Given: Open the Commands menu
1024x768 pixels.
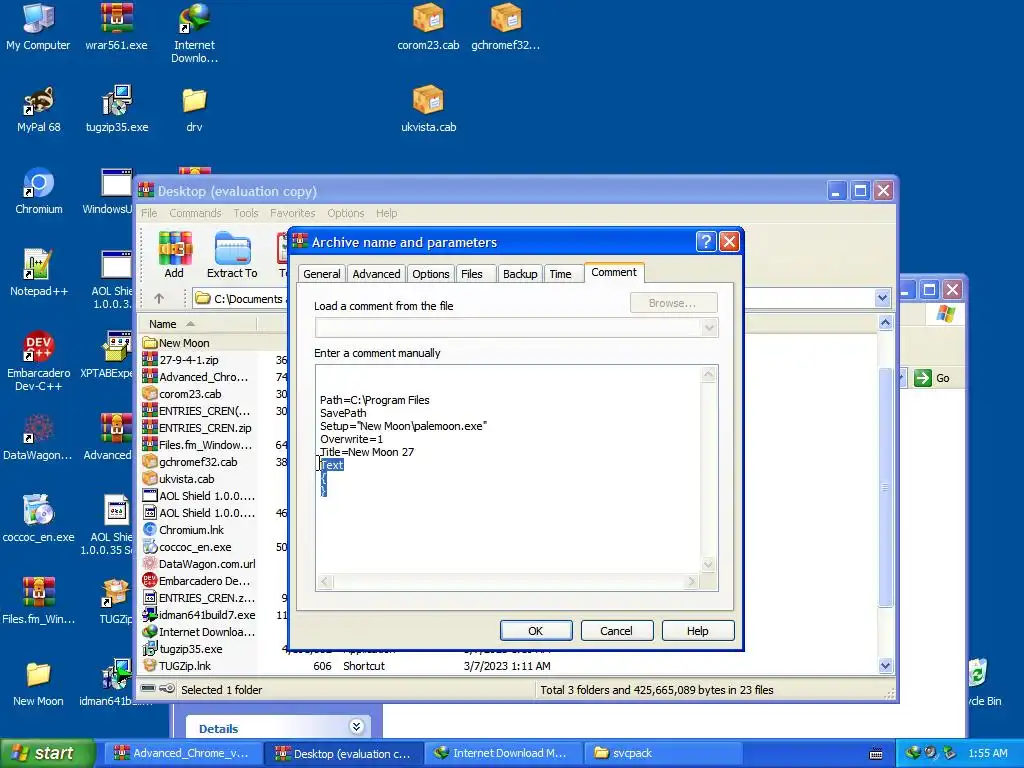Looking at the screenshot, I should [195, 213].
